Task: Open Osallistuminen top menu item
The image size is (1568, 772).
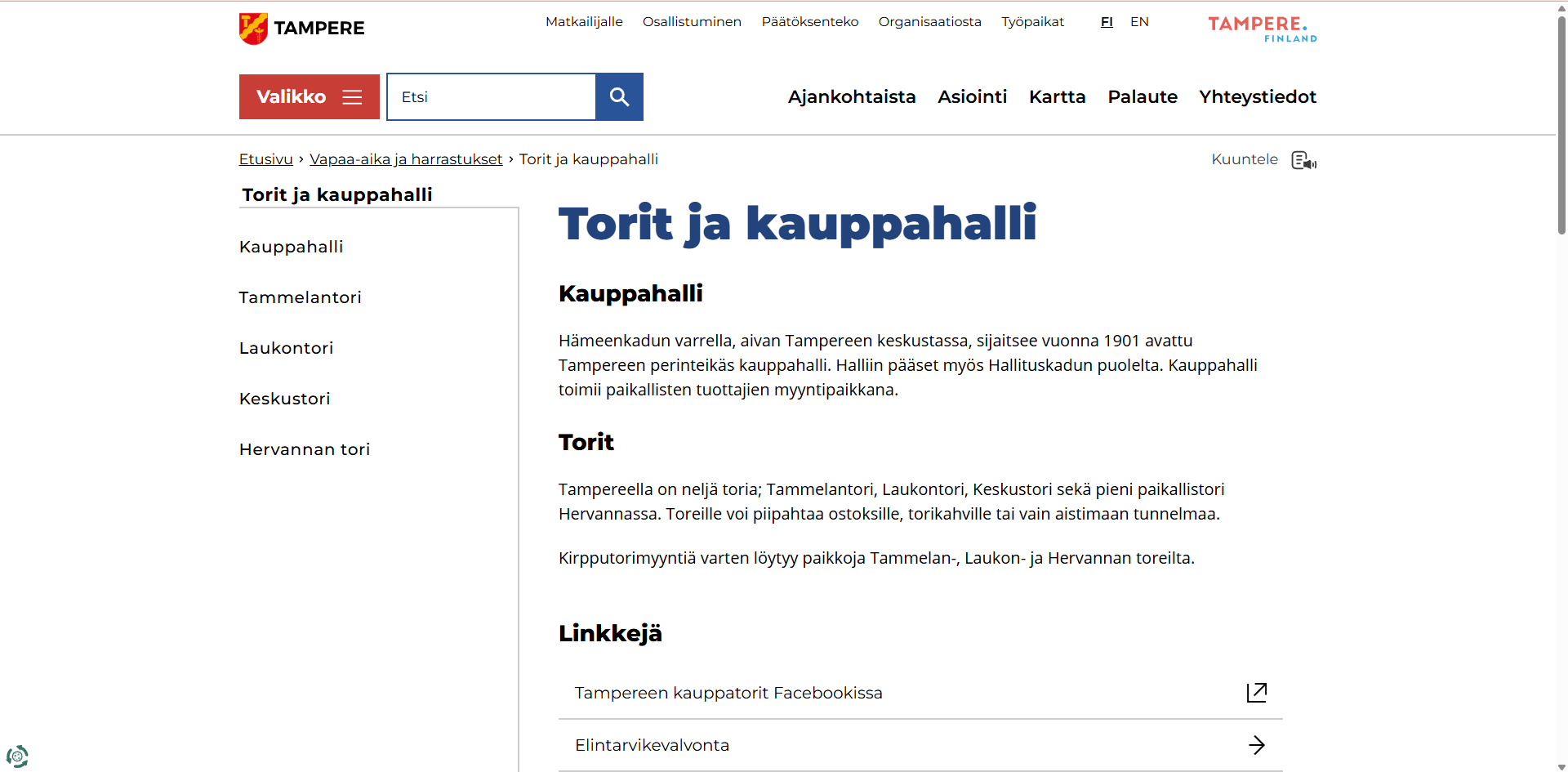Action: tap(692, 22)
